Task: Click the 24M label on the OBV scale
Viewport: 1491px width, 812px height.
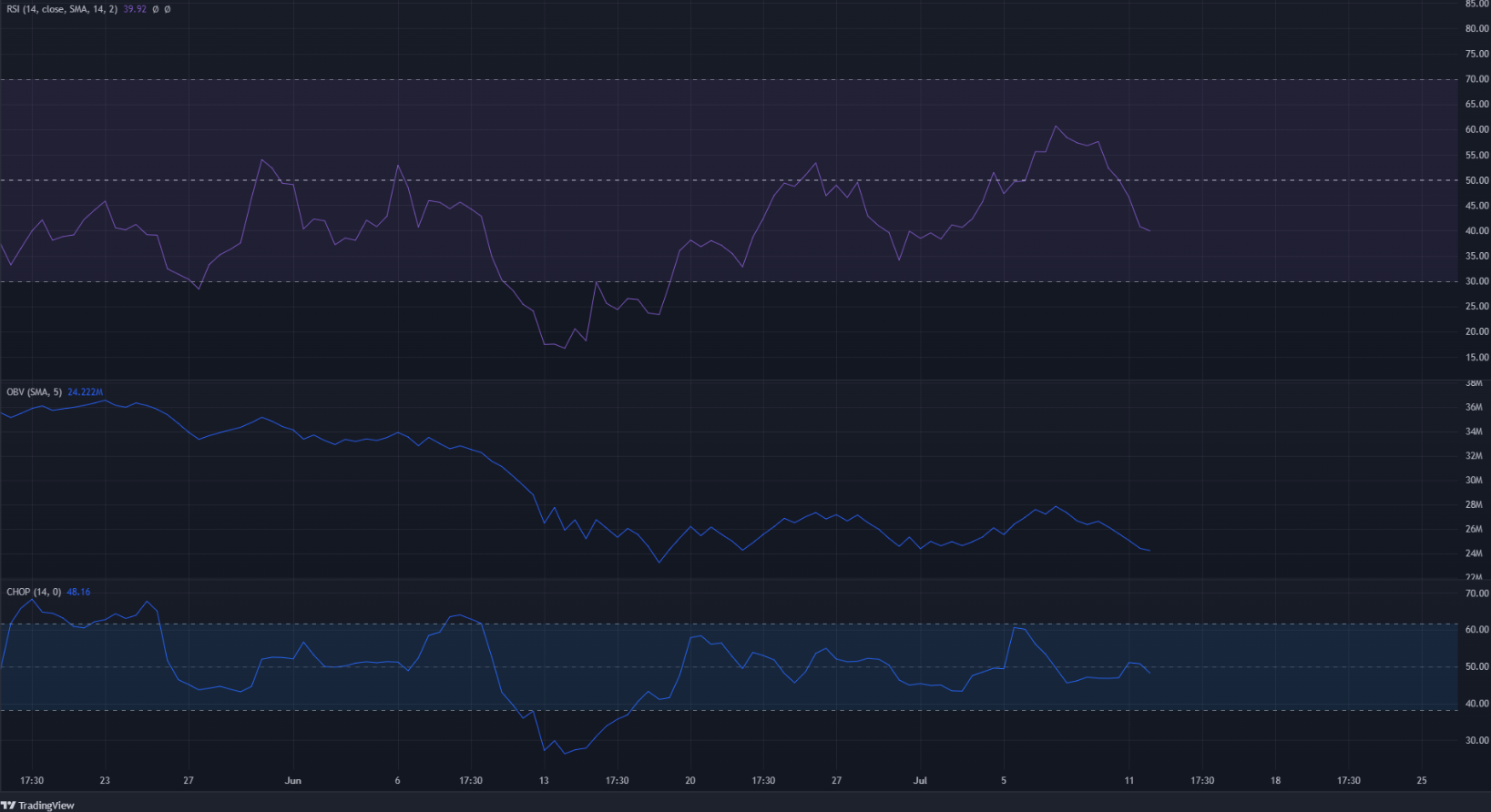Action: tap(1474, 553)
